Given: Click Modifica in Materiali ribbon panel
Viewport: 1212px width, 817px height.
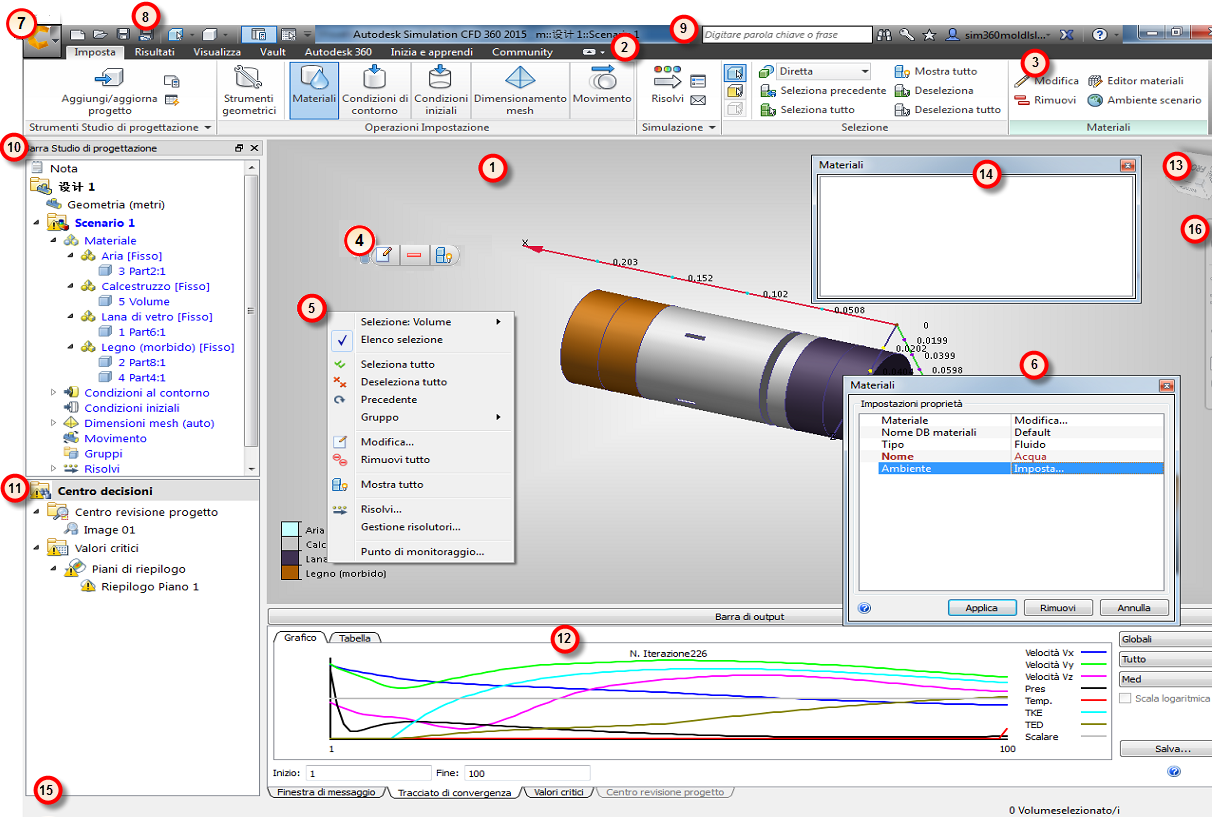Looking at the screenshot, I should pyautogui.click(x=1046, y=81).
